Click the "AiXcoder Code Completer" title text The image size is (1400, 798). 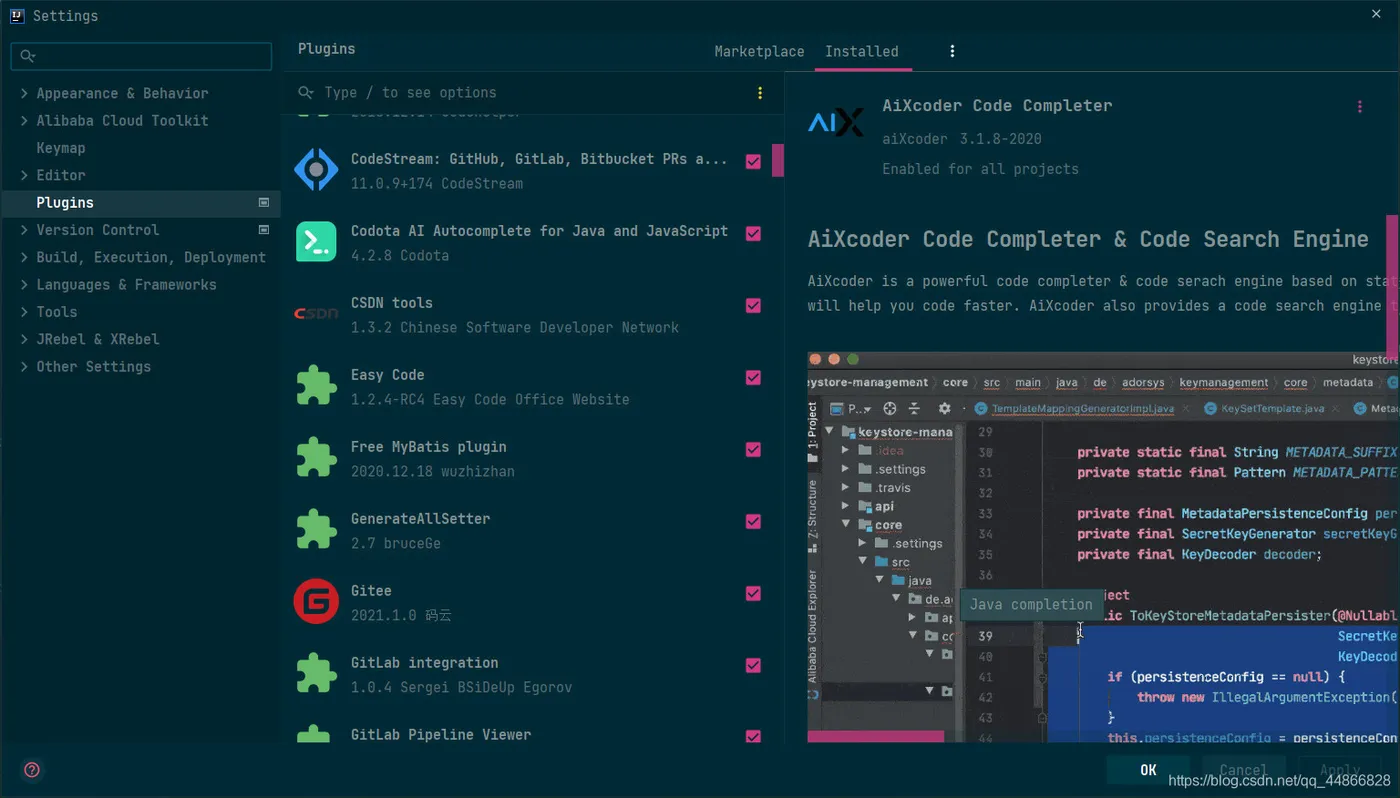pos(997,106)
